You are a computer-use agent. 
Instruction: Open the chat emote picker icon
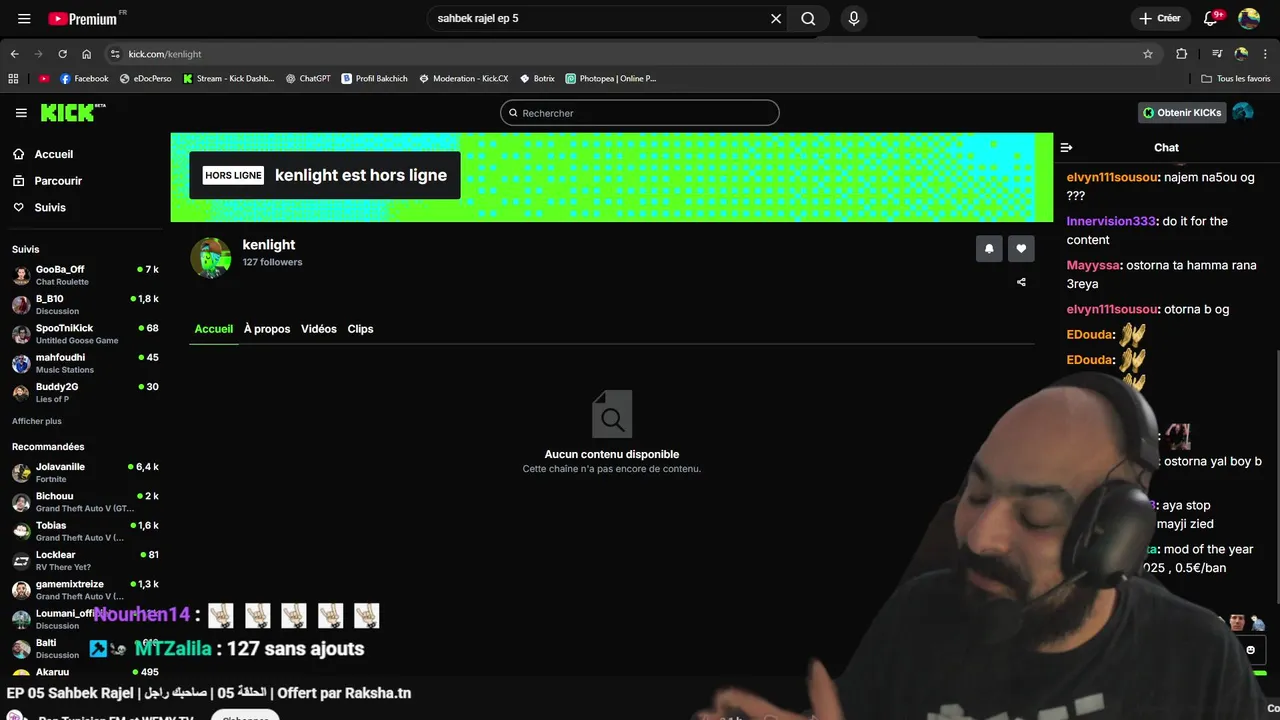point(1250,650)
